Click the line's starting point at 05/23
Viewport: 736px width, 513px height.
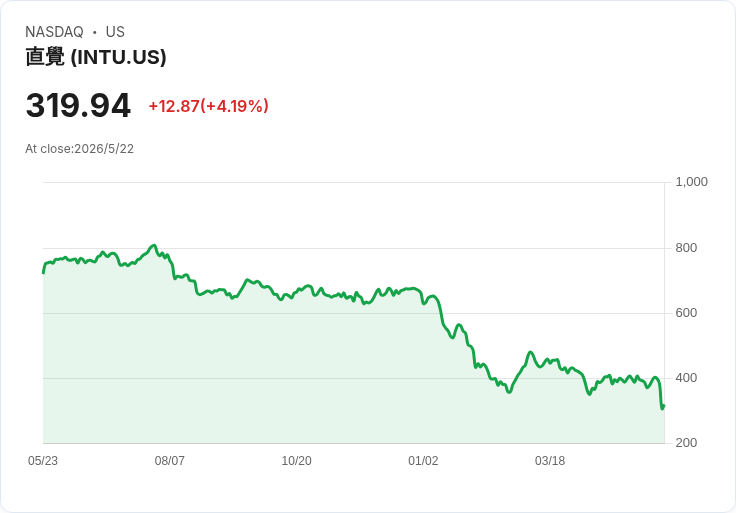[x=44, y=272]
